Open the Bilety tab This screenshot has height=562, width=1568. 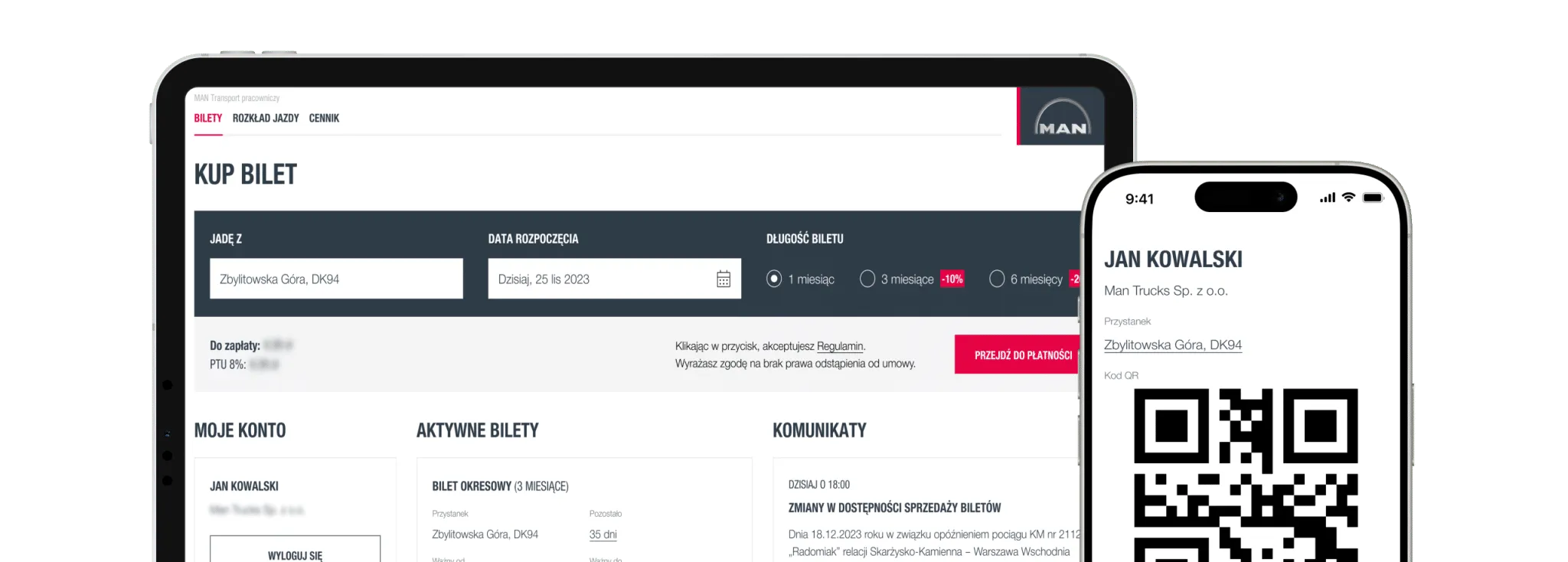click(x=207, y=118)
